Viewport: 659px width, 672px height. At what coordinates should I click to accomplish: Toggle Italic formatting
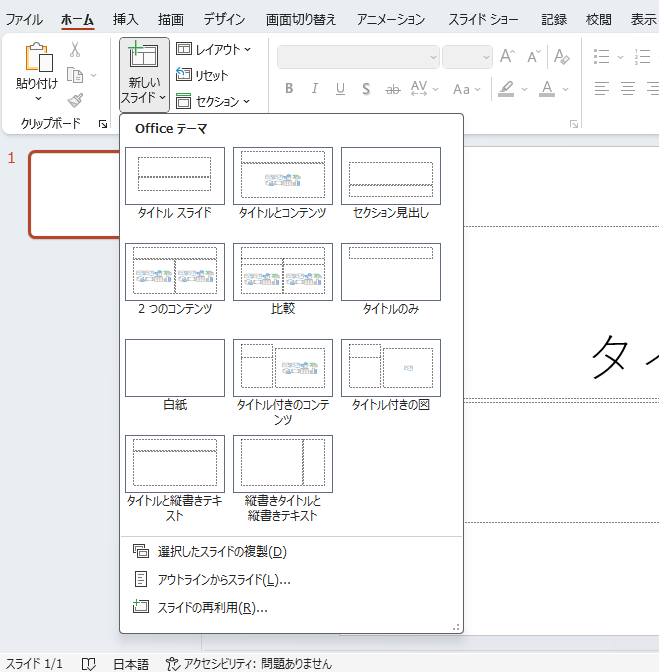point(315,89)
